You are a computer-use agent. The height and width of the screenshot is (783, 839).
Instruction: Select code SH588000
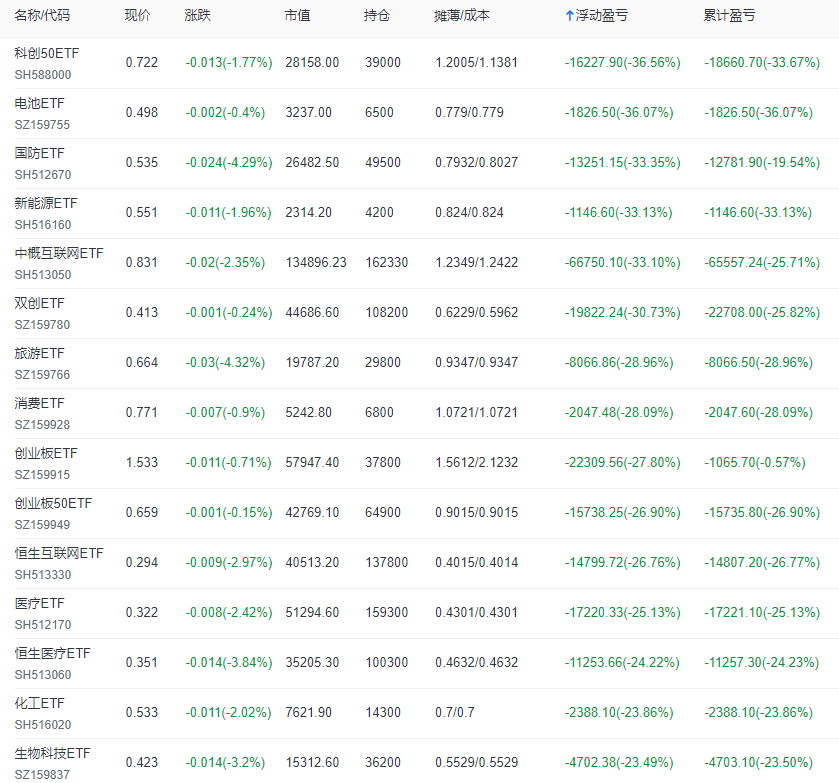coord(43,75)
